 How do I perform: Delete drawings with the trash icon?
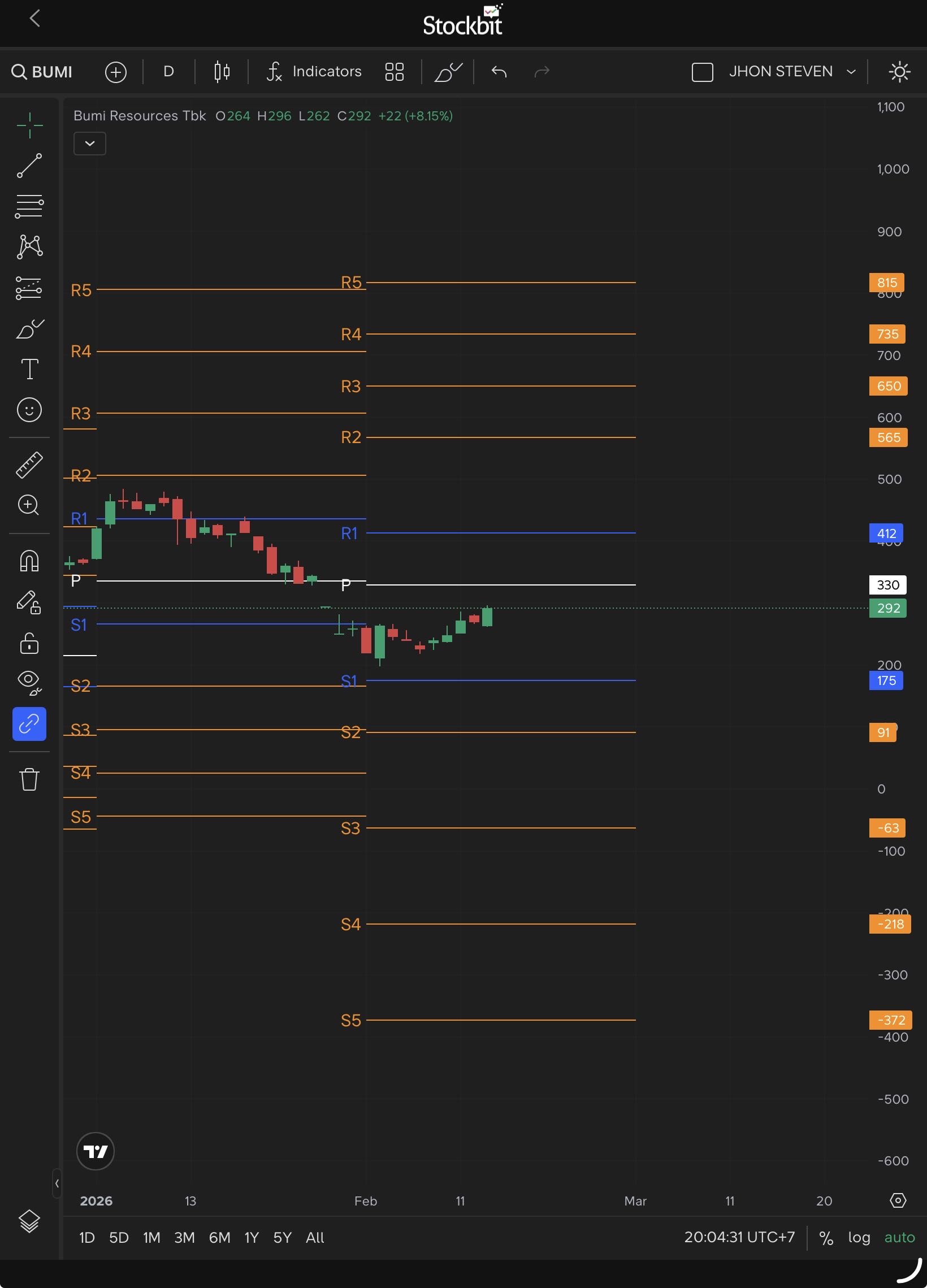29,779
